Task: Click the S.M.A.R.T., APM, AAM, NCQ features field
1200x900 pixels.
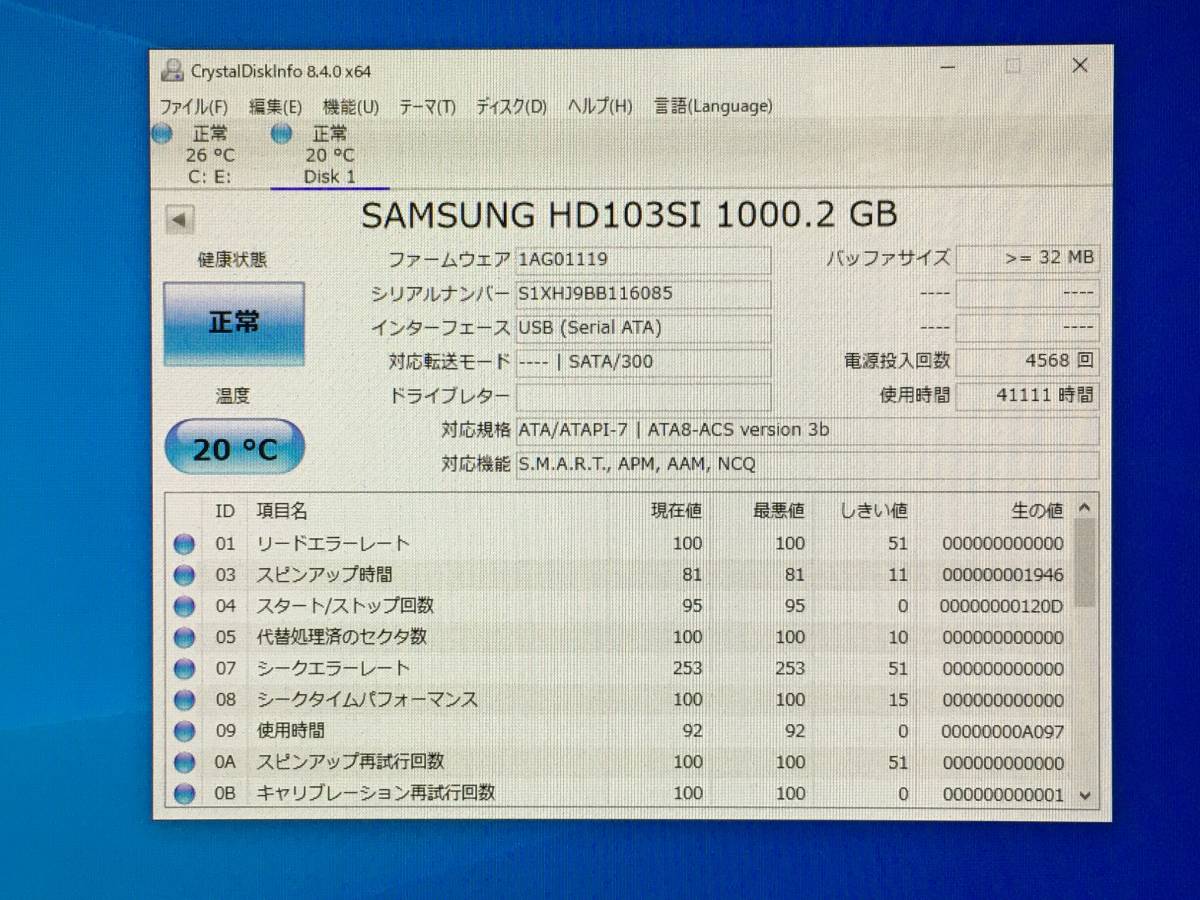Action: pyautogui.click(x=808, y=465)
